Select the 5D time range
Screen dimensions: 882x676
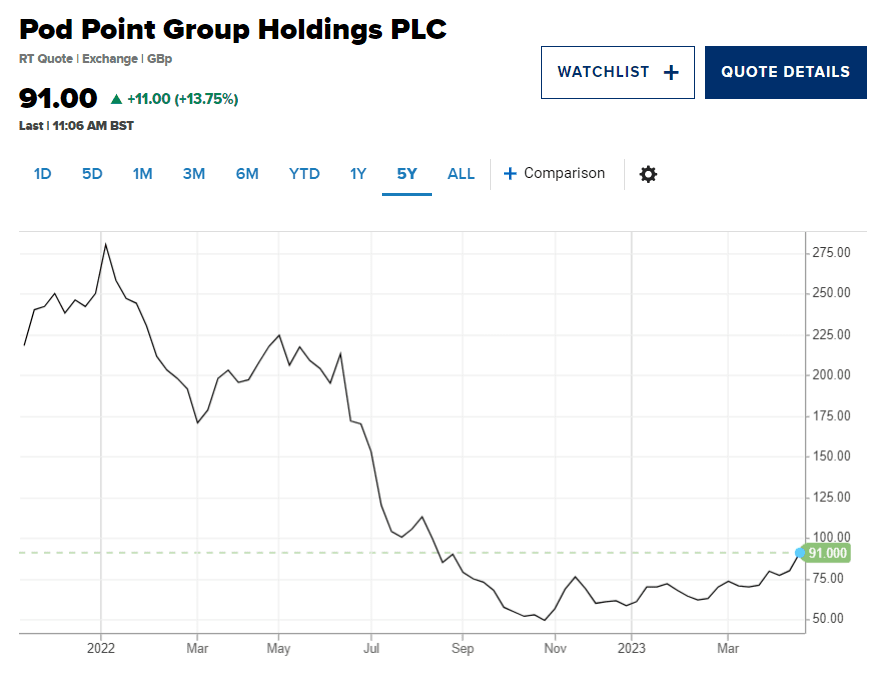tap(92, 174)
